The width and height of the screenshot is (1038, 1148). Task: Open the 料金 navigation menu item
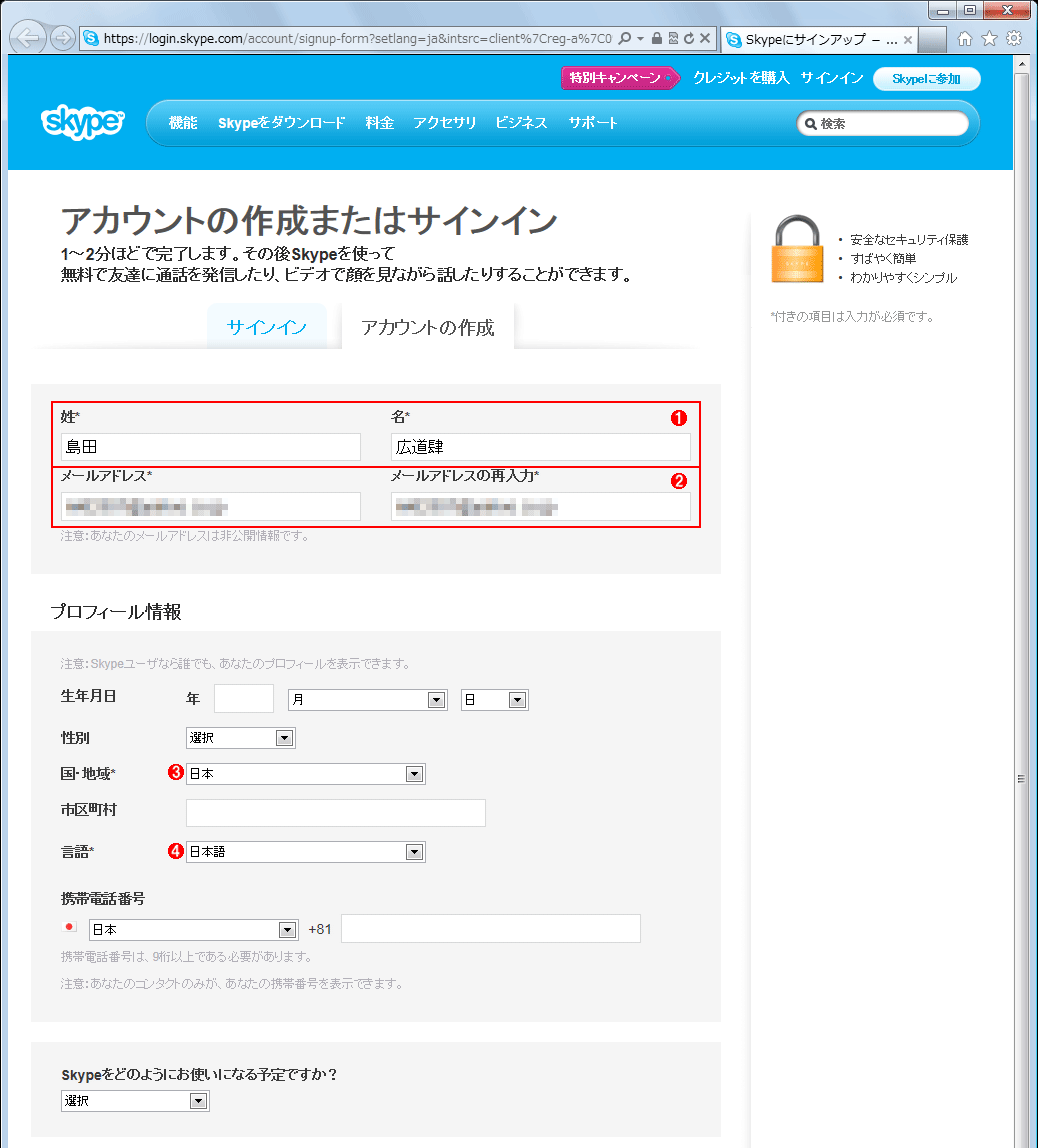(380, 123)
